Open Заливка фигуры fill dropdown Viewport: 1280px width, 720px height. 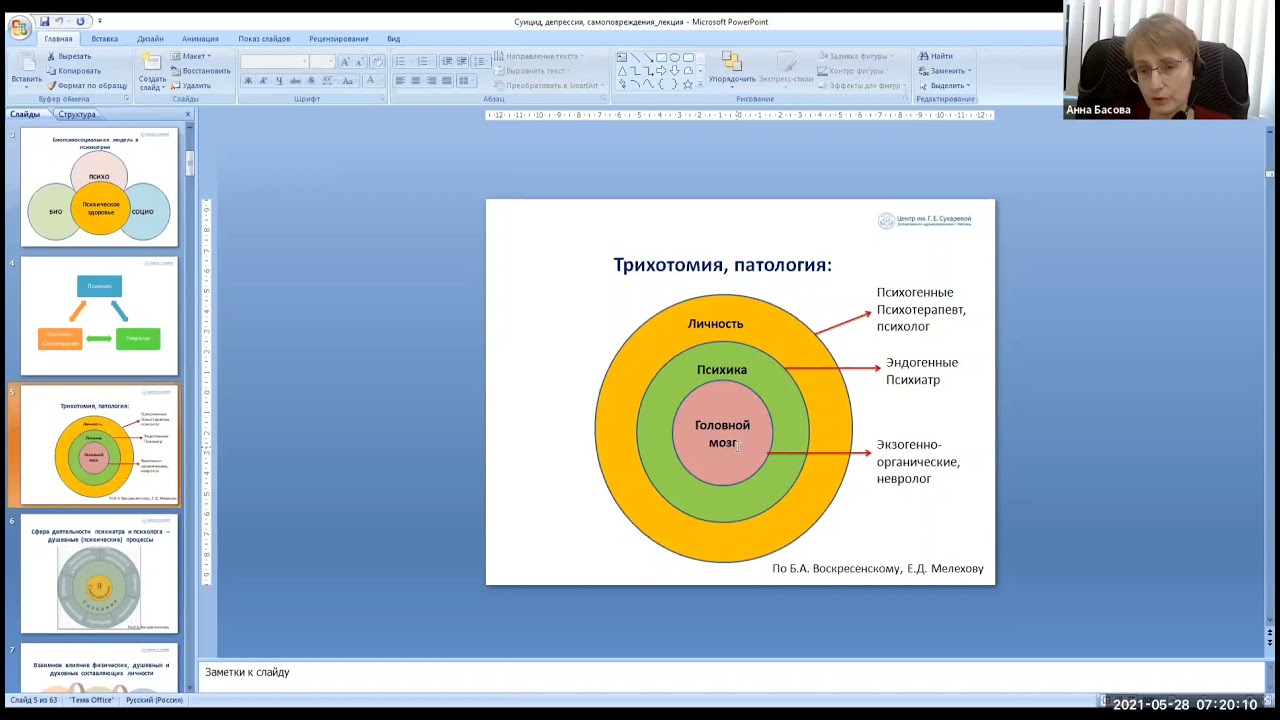[856, 56]
